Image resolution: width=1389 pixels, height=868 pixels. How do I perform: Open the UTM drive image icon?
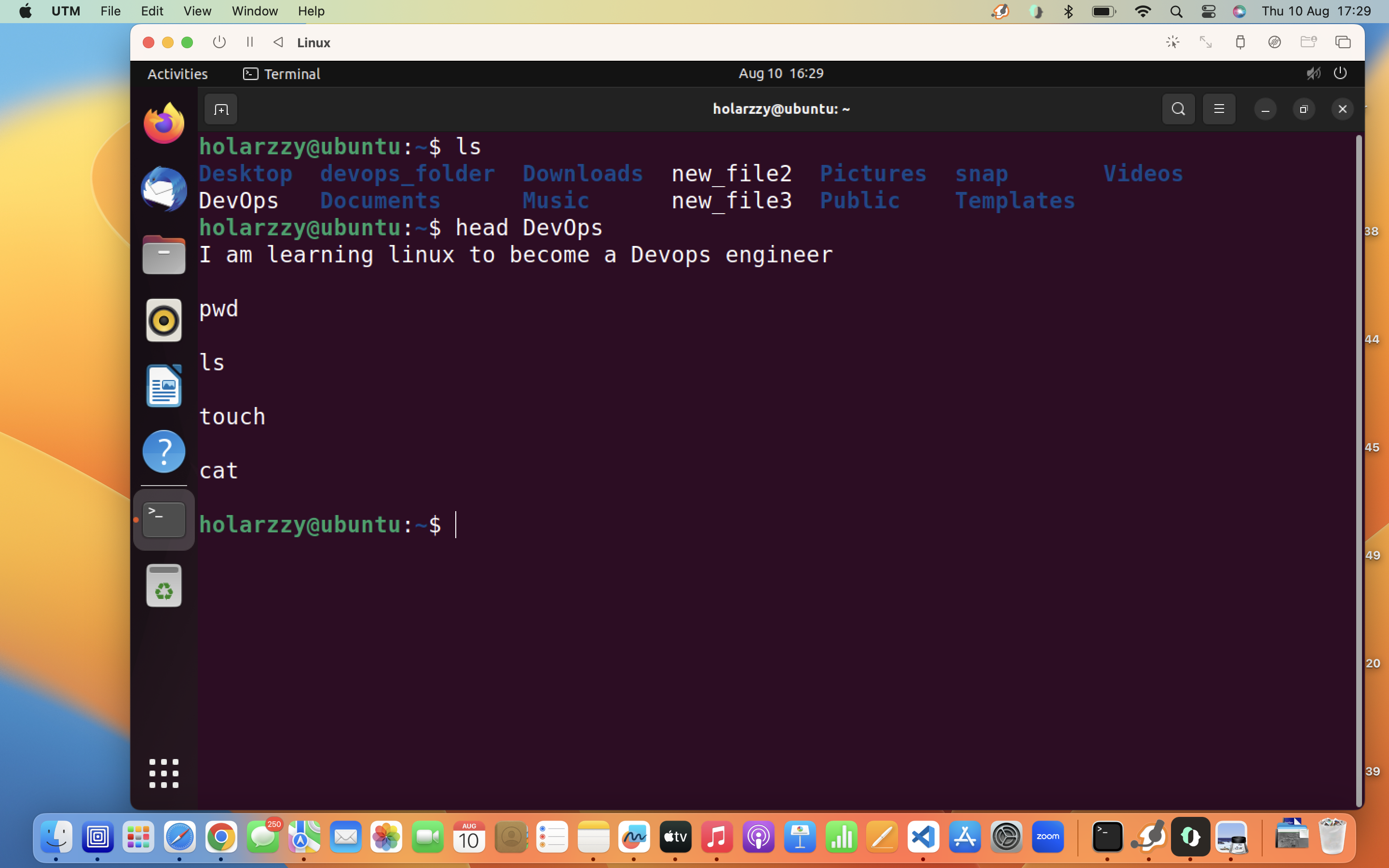pos(1275,42)
